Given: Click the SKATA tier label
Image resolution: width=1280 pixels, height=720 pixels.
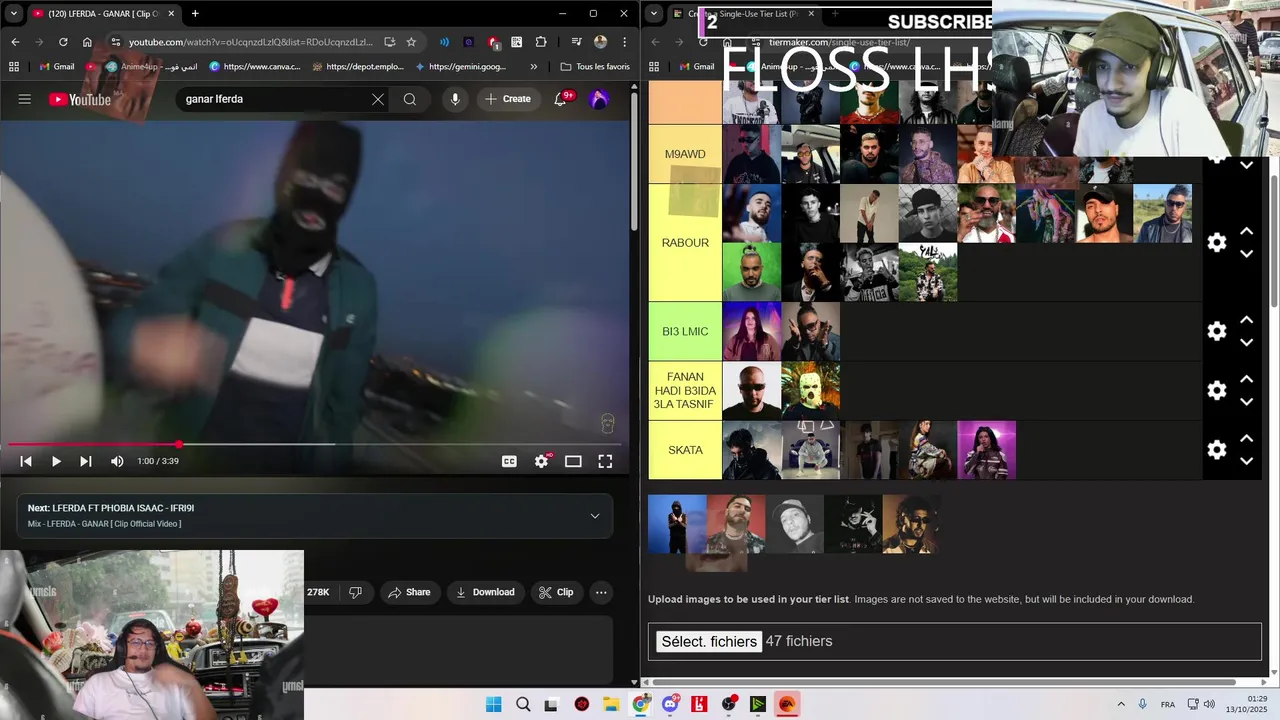Looking at the screenshot, I should 685,450.
